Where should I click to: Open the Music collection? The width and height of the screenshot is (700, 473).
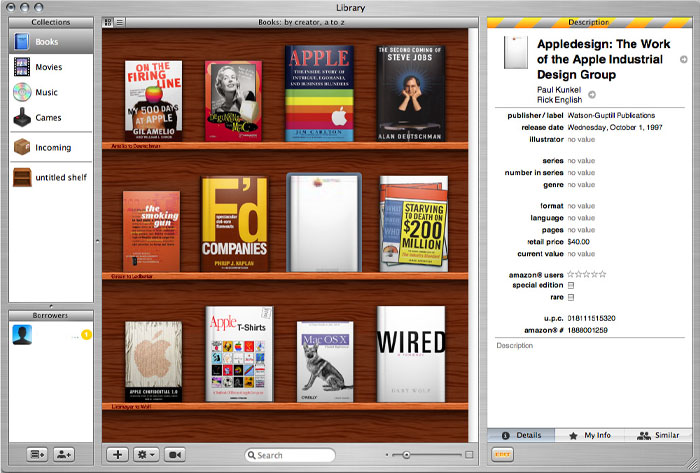click(x=51, y=92)
